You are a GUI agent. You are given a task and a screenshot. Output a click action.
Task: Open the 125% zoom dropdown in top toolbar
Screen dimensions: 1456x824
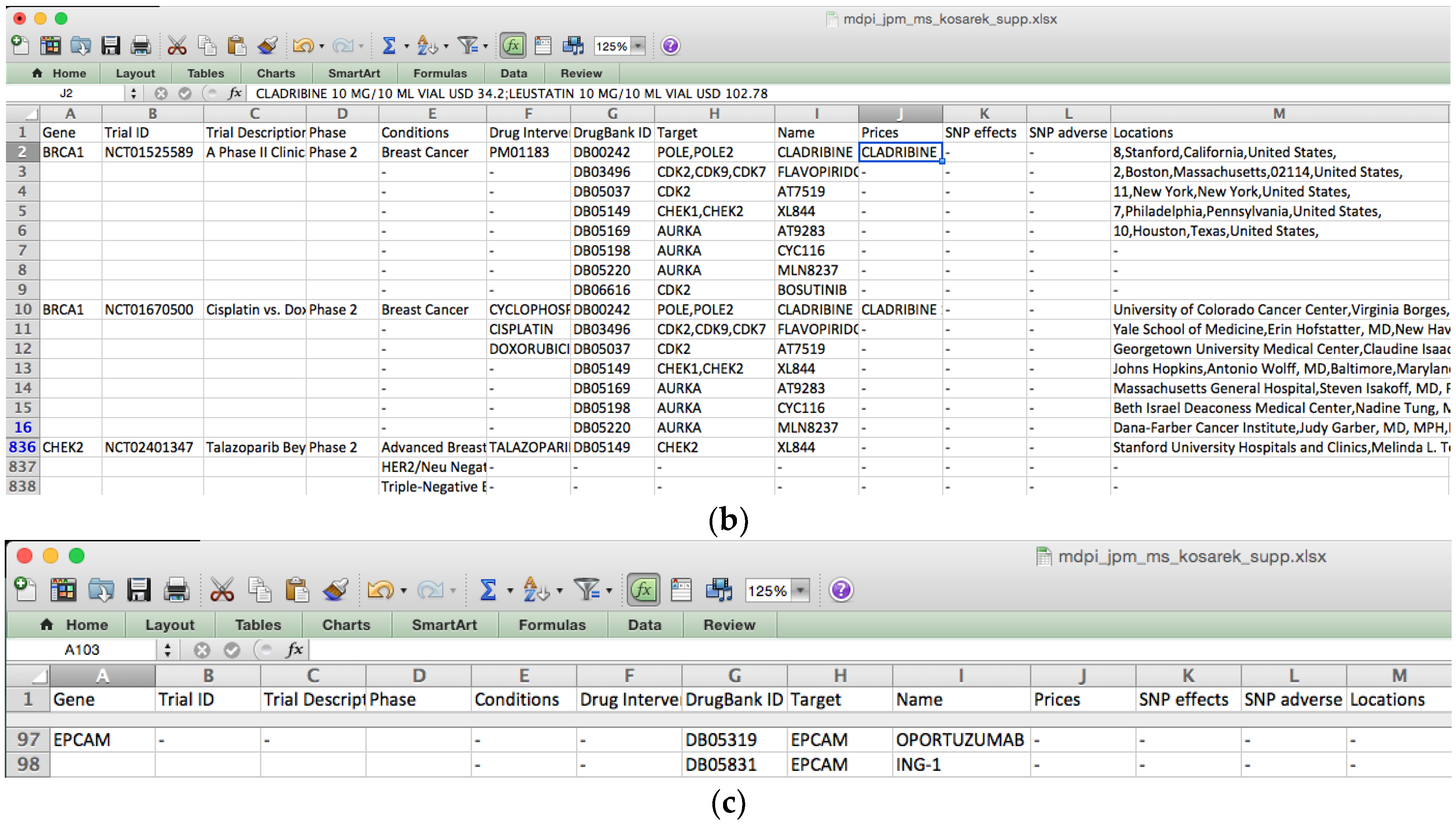pos(638,46)
